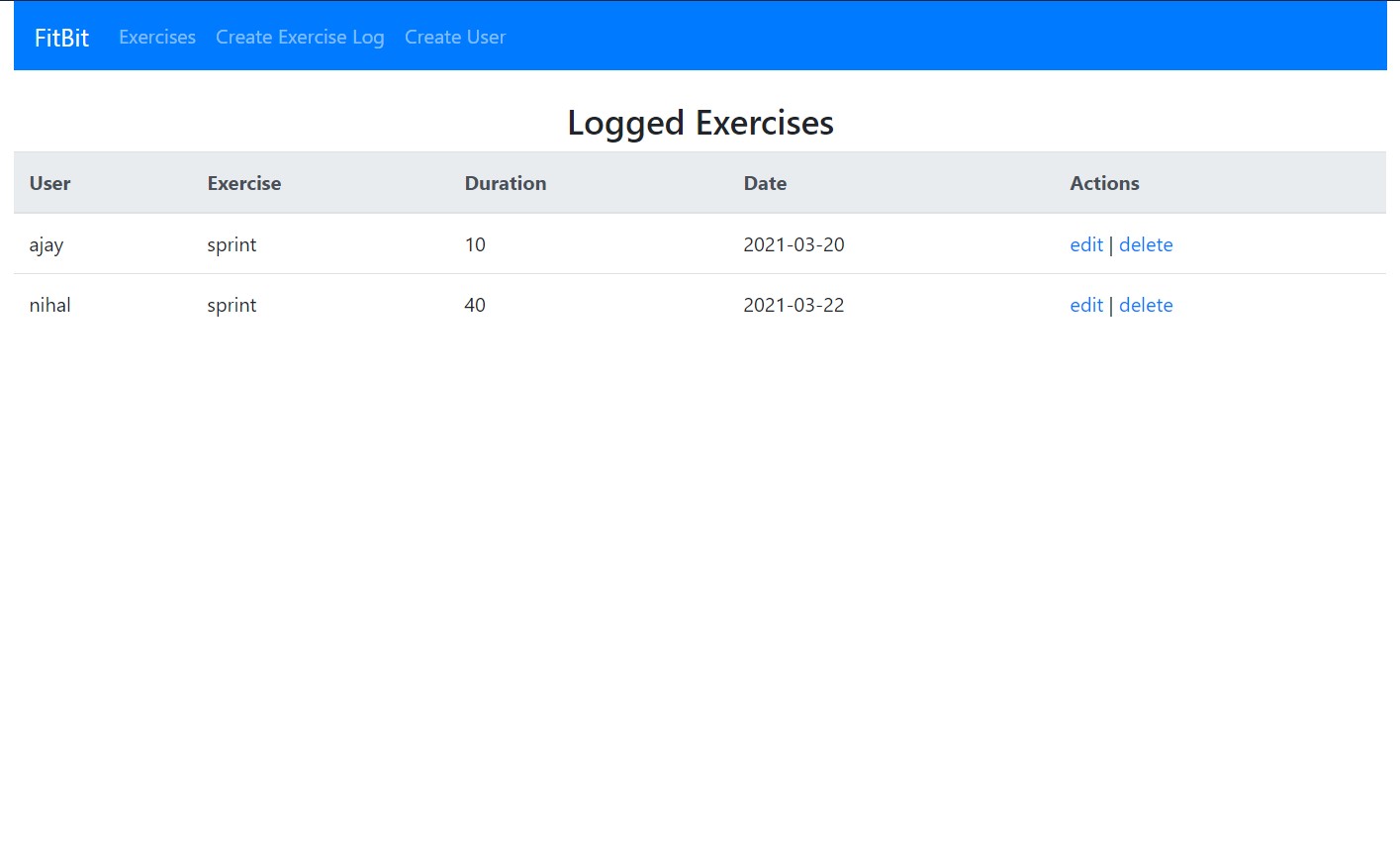Click sprint in ajay's row
Screen dimensions: 1400x853
pos(232,244)
